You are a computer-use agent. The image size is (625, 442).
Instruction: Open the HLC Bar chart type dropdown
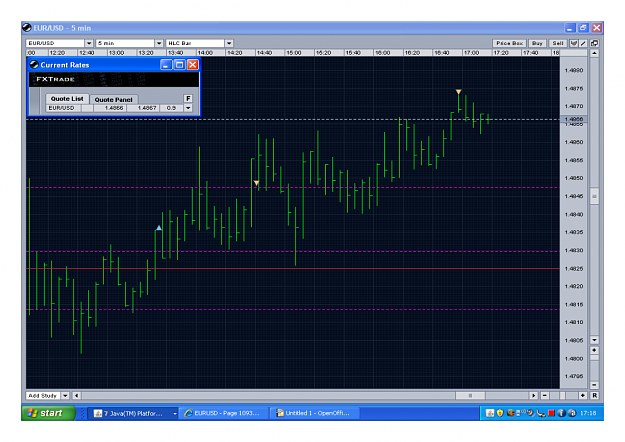[229, 43]
